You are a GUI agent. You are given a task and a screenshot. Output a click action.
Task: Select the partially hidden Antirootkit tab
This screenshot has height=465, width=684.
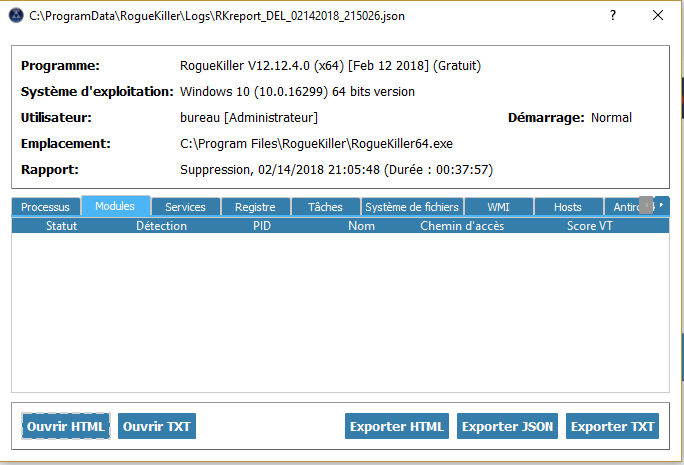(x=623, y=207)
